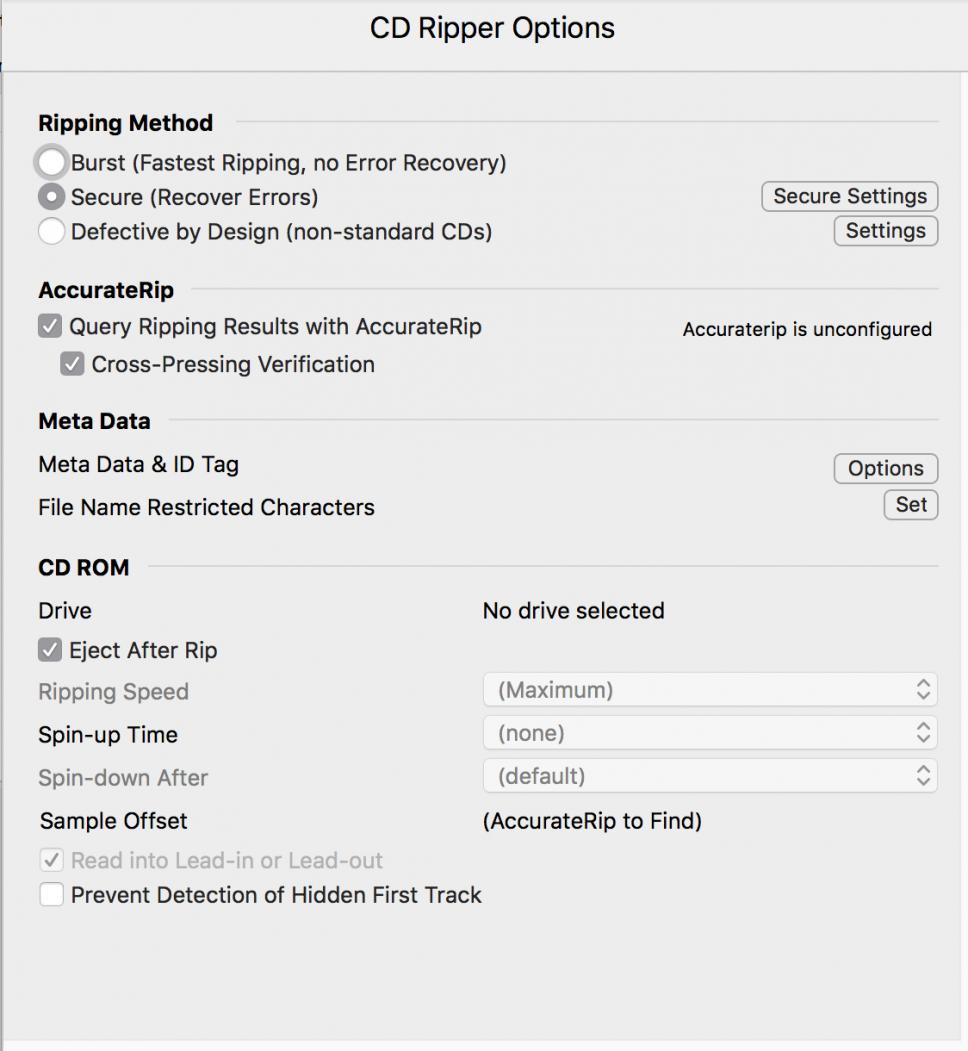968x1051 pixels.
Task: Click the Spin-up Time stepper arrows
Action: point(923,733)
